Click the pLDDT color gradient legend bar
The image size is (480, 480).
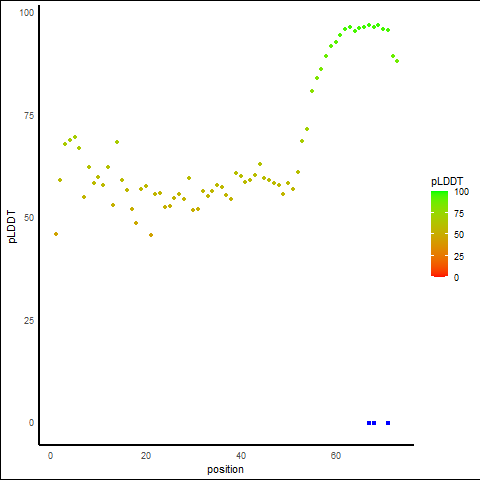(x=439, y=234)
